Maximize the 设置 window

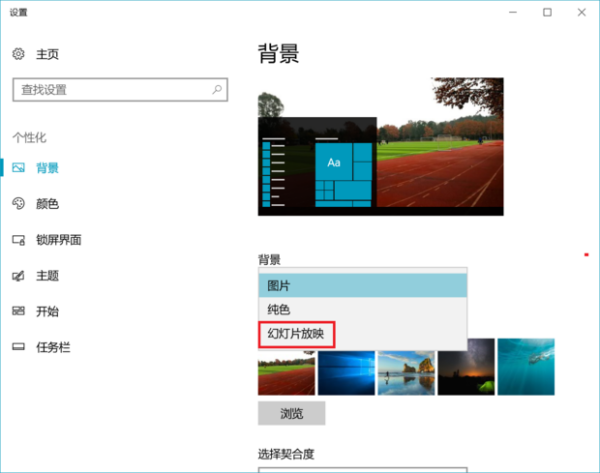548,12
